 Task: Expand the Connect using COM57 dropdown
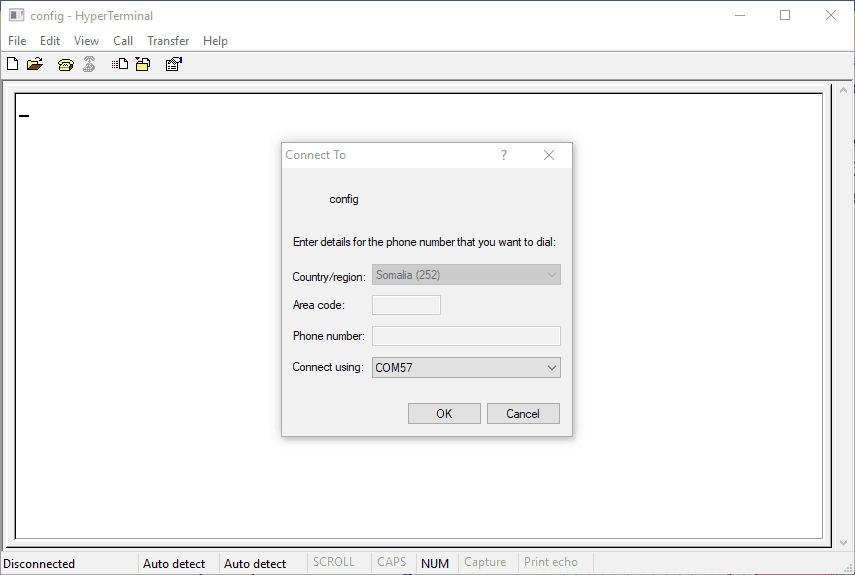pyautogui.click(x=466, y=368)
